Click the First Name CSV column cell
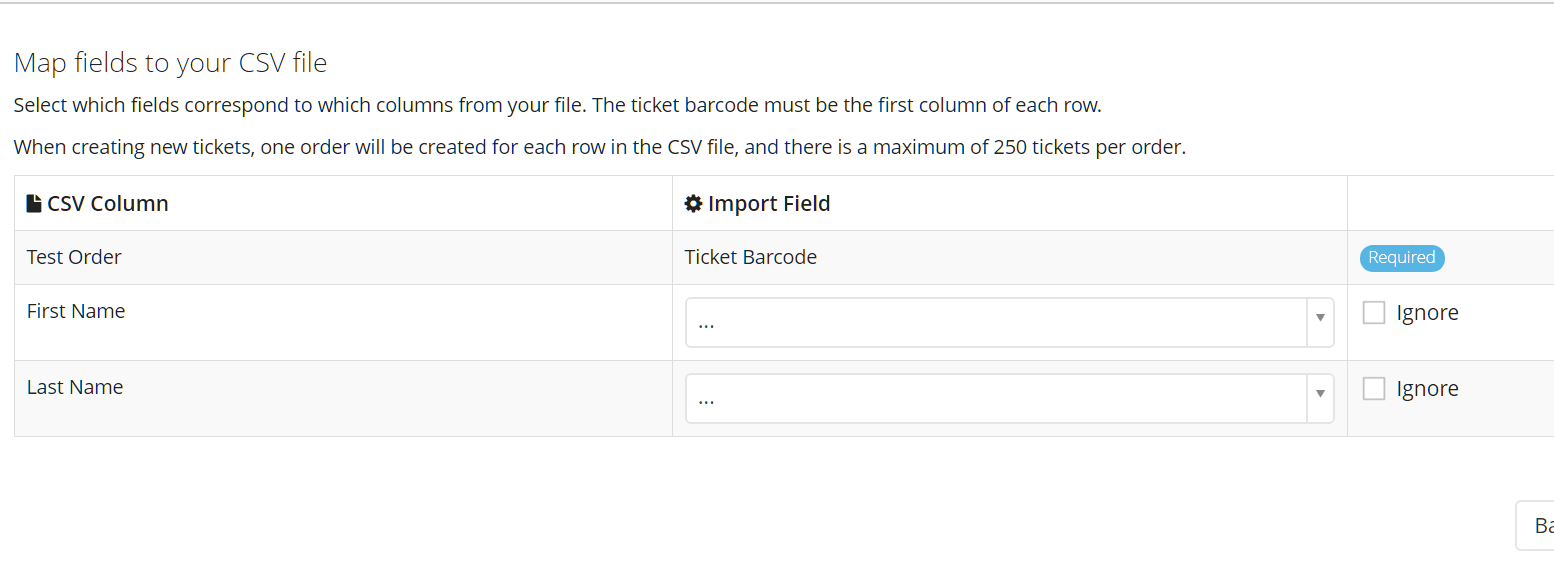Viewport: 1554px width, 565px height. tap(343, 323)
